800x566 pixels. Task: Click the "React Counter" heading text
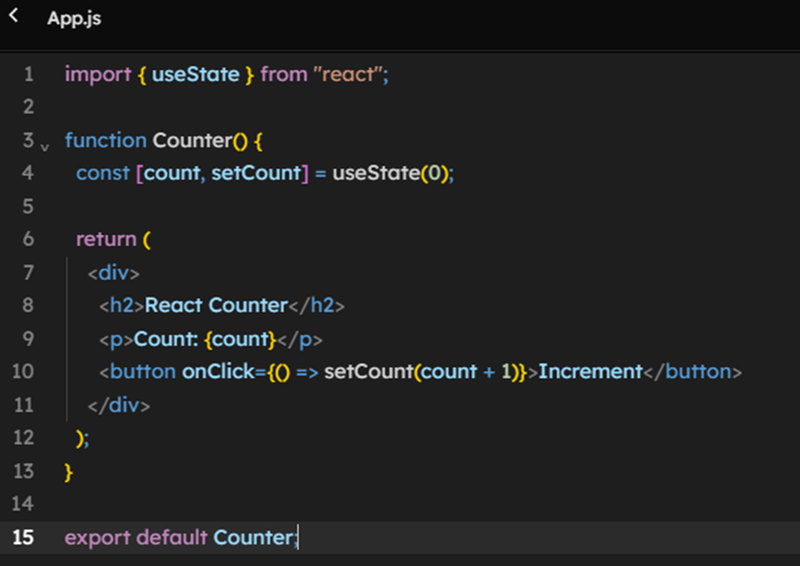[216, 305]
